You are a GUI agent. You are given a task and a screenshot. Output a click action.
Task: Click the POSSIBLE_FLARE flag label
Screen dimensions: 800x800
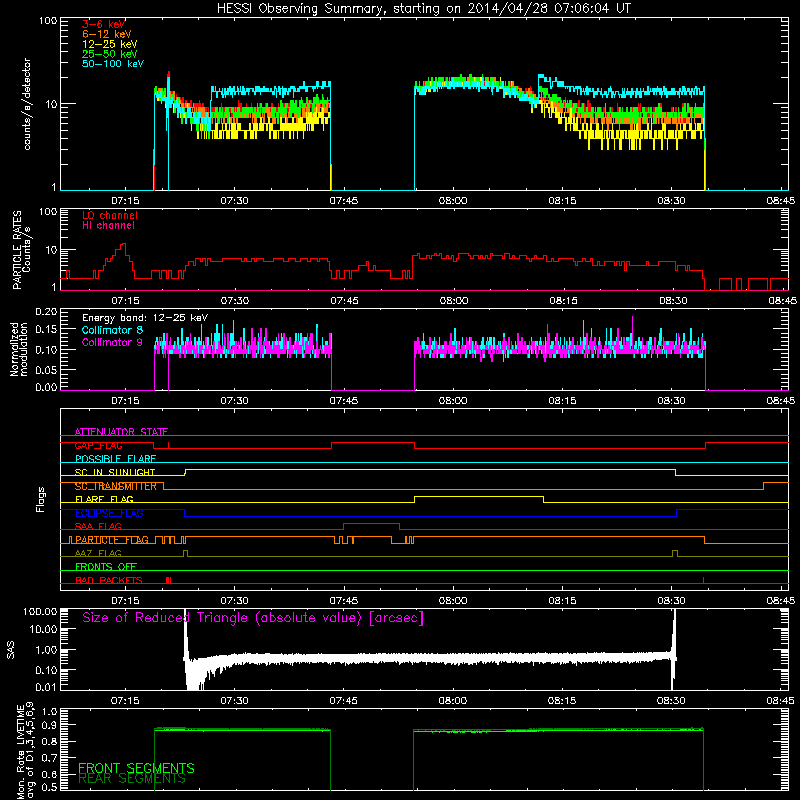pos(115,459)
